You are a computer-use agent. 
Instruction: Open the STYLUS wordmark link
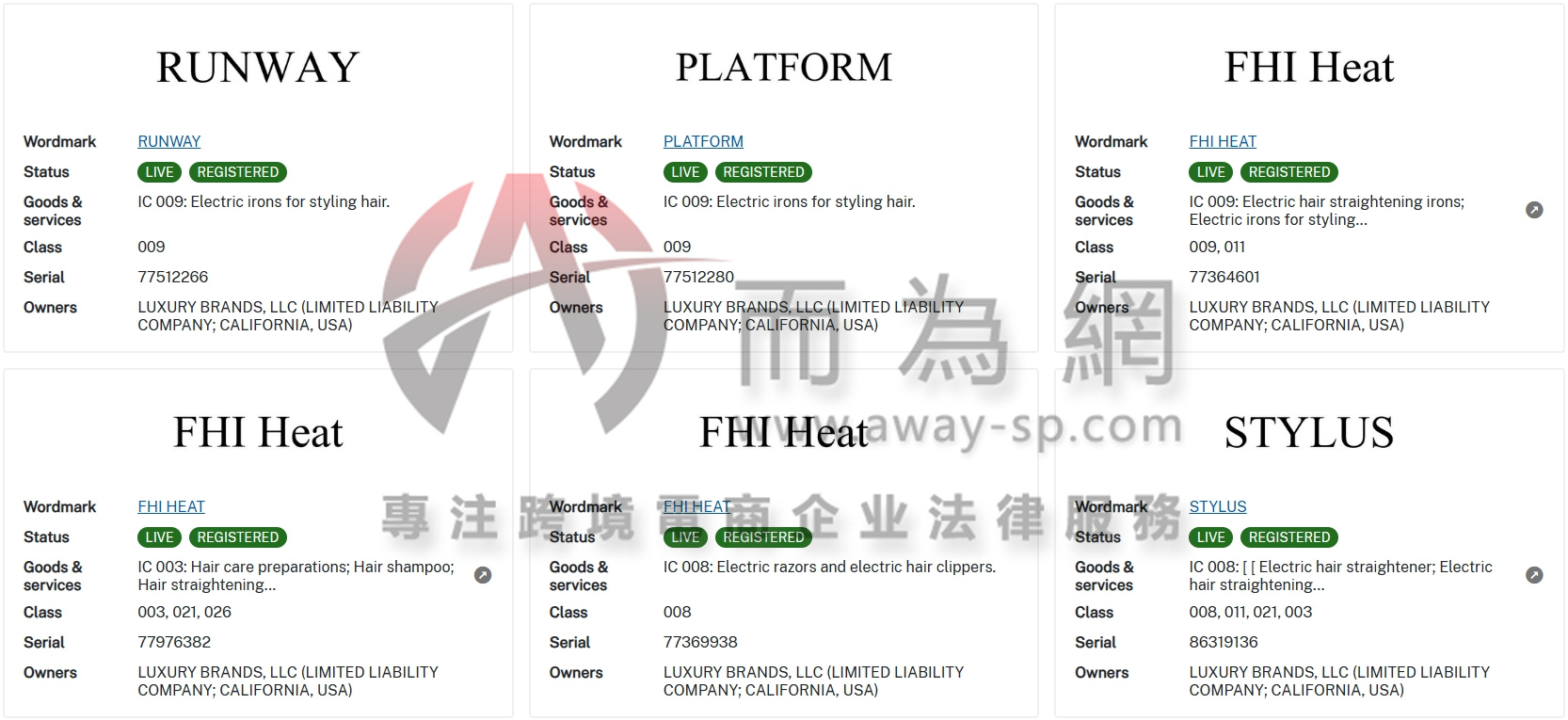(x=1218, y=506)
